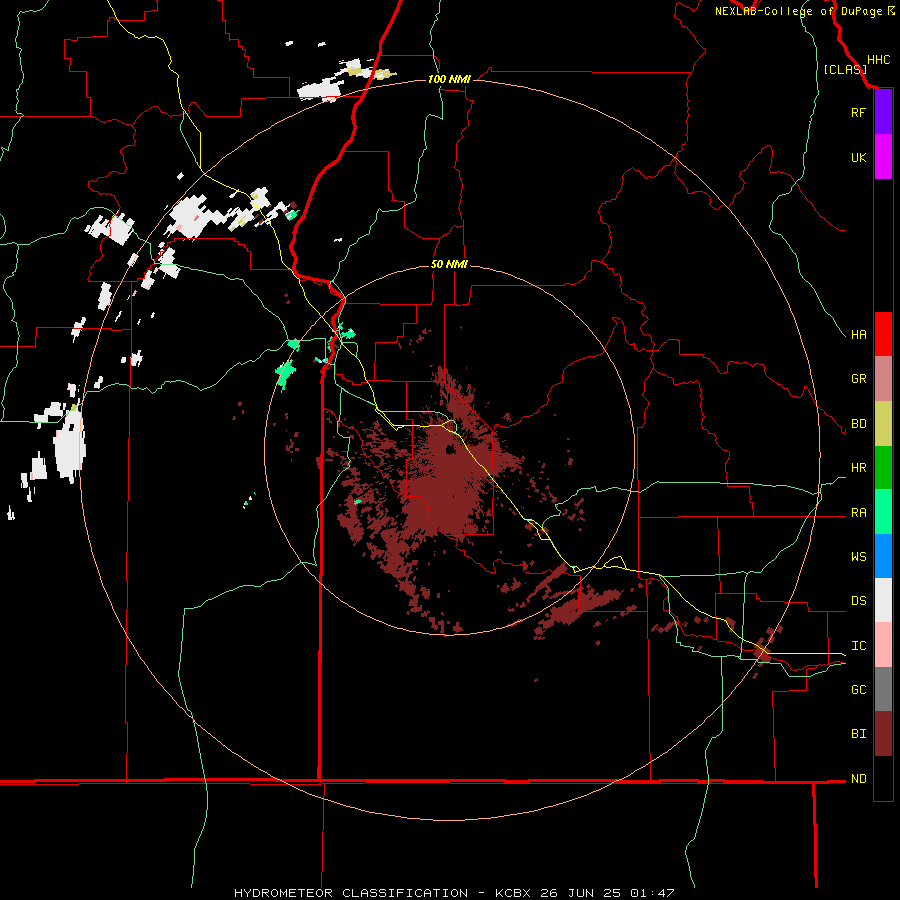Image resolution: width=900 pixels, height=900 pixels.
Task: Select the GR salmon legend swatch
Action: (x=883, y=379)
